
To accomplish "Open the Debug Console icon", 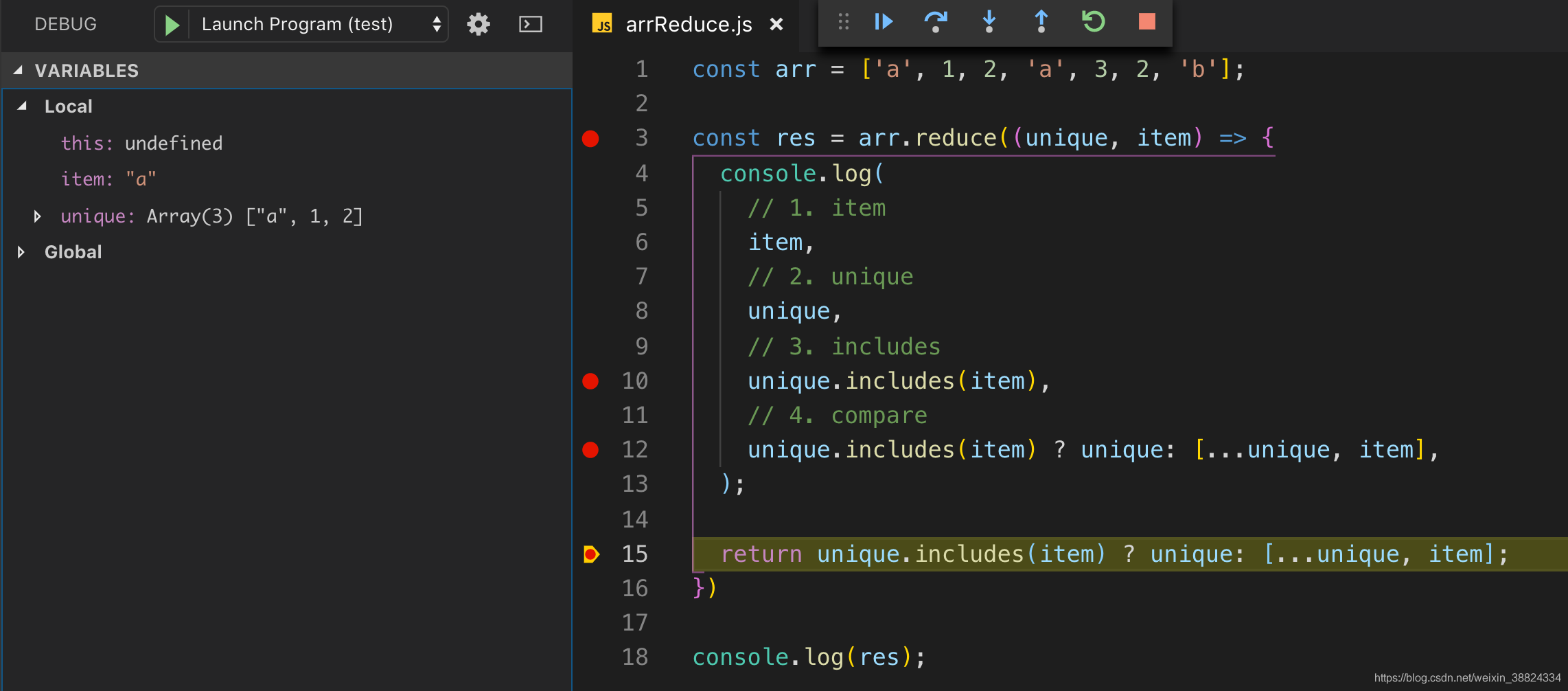I will pos(531,25).
